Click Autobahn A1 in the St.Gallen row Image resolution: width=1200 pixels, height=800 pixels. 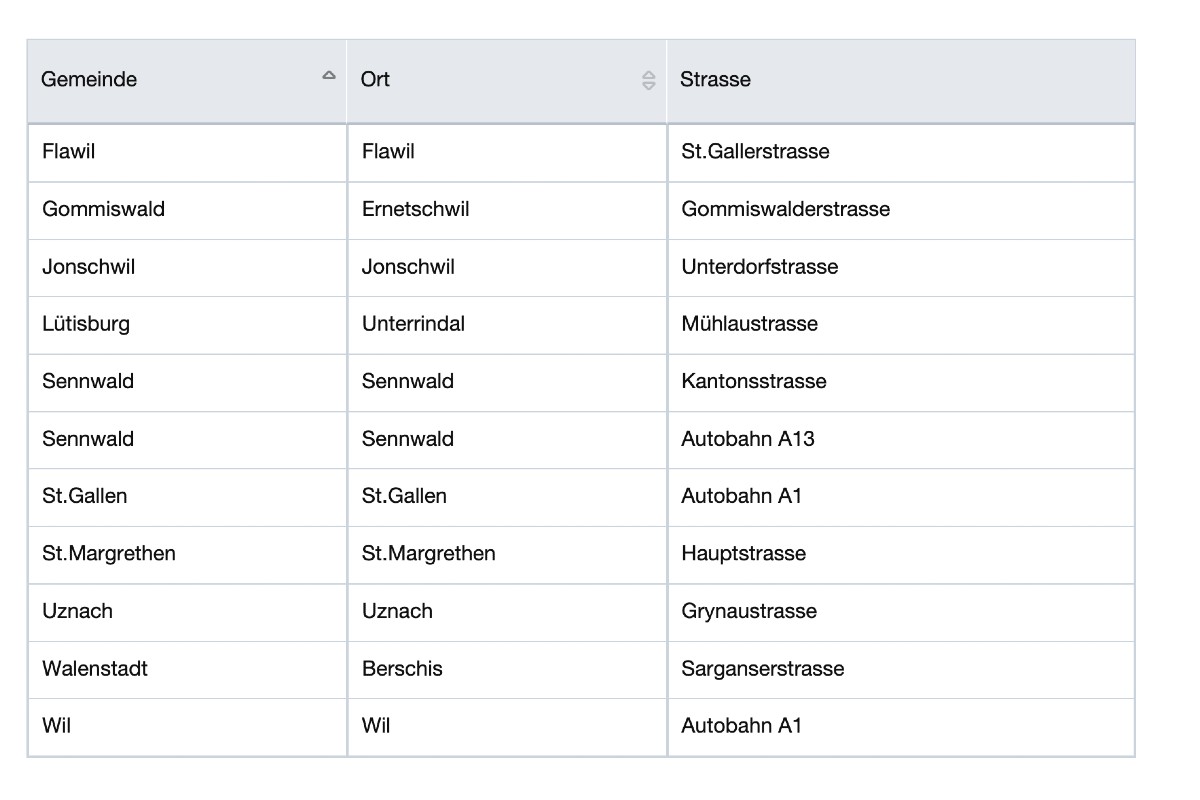tap(741, 496)
